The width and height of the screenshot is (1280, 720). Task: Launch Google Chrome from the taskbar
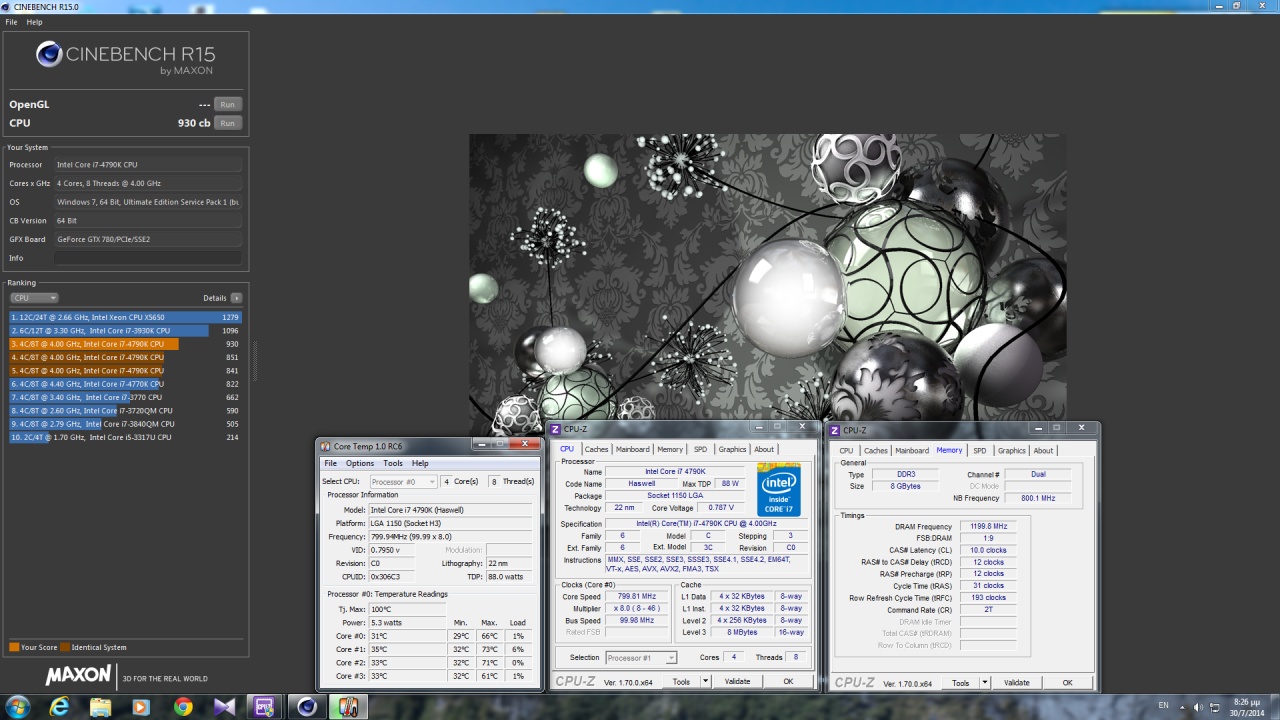[183, 707]
